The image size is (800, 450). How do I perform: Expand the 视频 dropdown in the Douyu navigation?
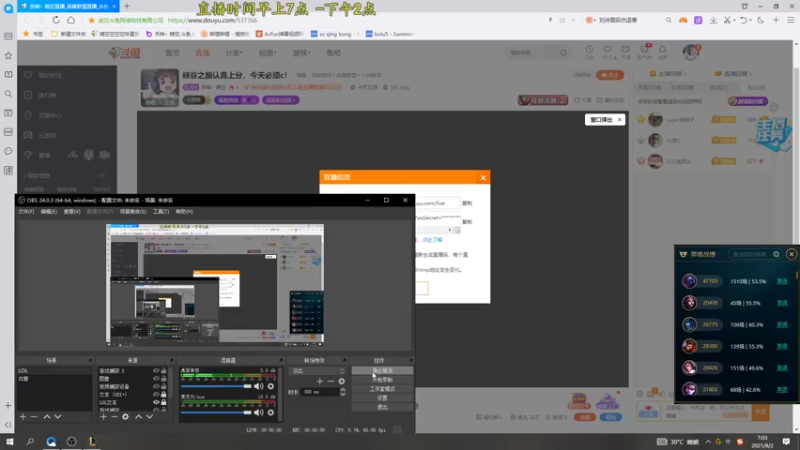point(267,53)
